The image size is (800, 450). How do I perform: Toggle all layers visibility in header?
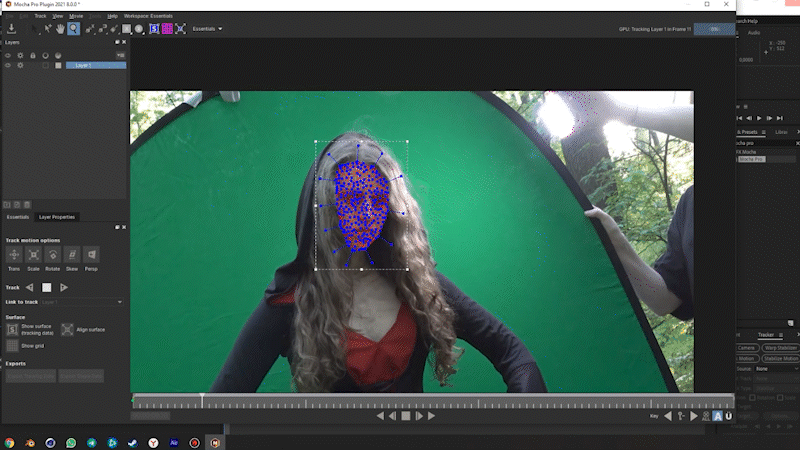[x=8, y=55]
